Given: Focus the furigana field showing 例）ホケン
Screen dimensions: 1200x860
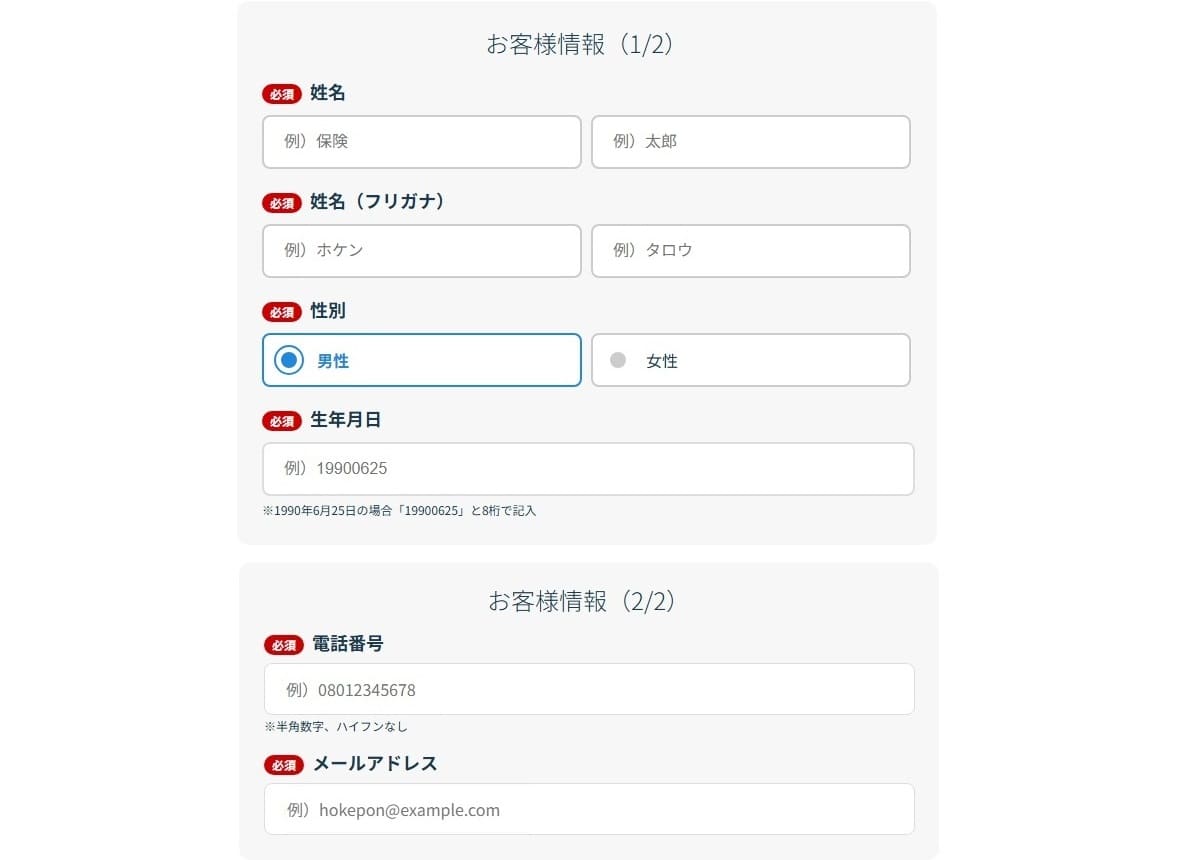Looking at the screenshot, I should tap(422, 251).
